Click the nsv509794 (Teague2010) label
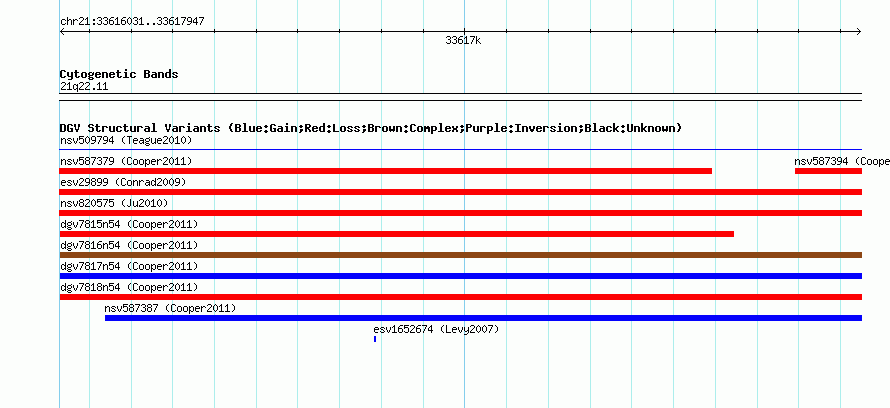The width and height of the screenshot is (890, 408). (x=126, y=140)
